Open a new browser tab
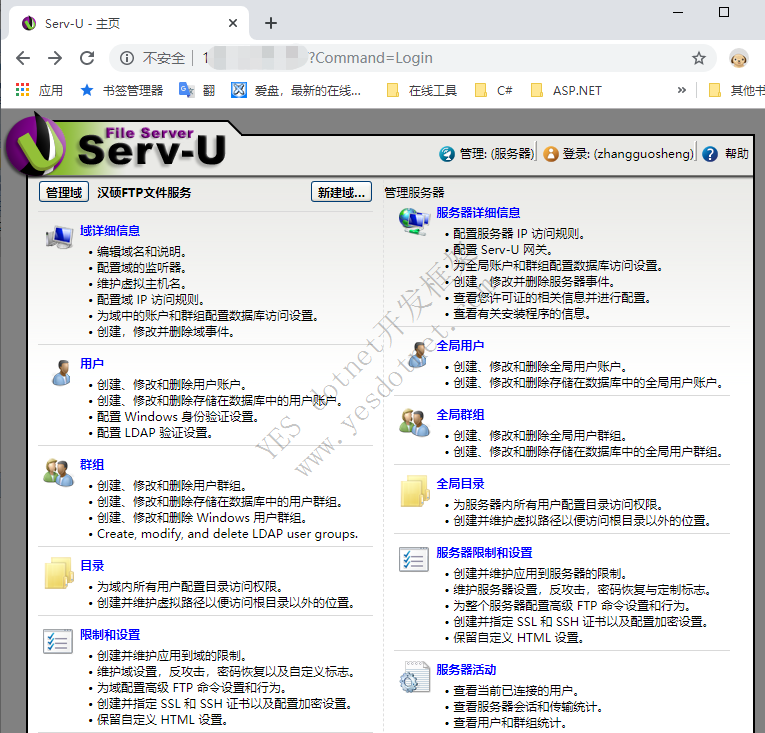Image resolution: width=765 pixels, height=733 pixels. [271, 23]
